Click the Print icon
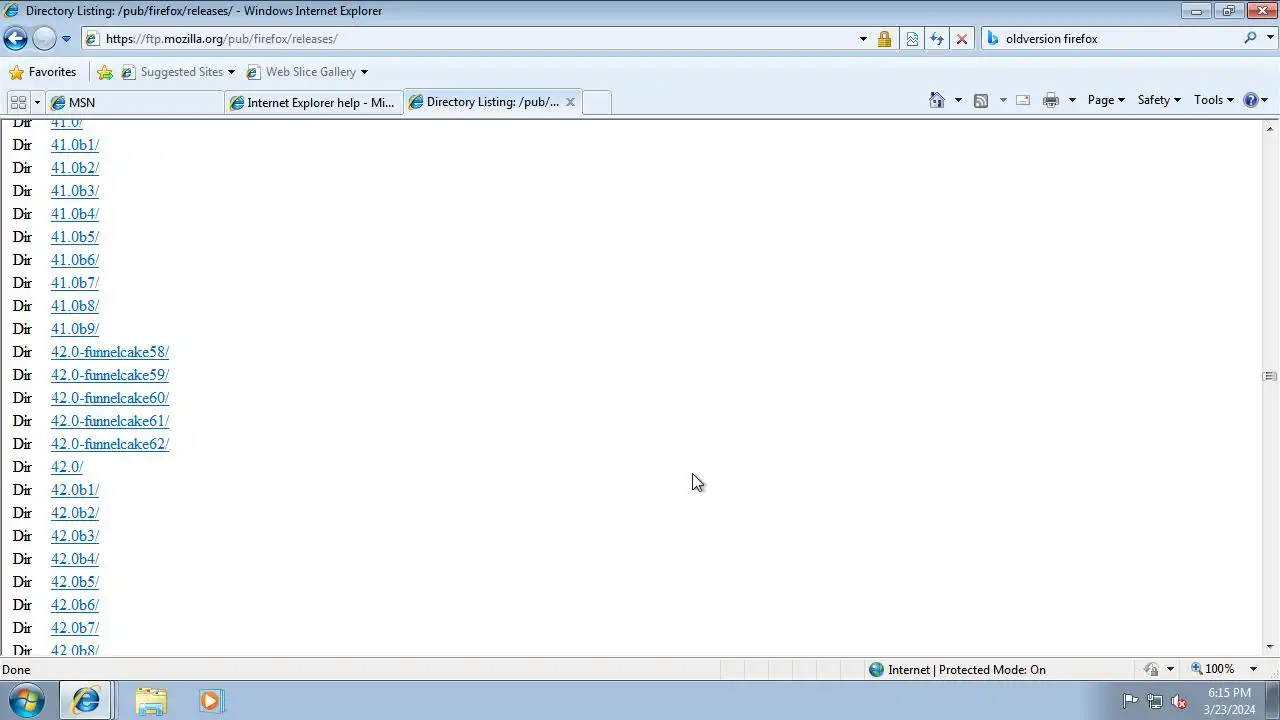The image size is (1280, 720). tap(1051, 100)
